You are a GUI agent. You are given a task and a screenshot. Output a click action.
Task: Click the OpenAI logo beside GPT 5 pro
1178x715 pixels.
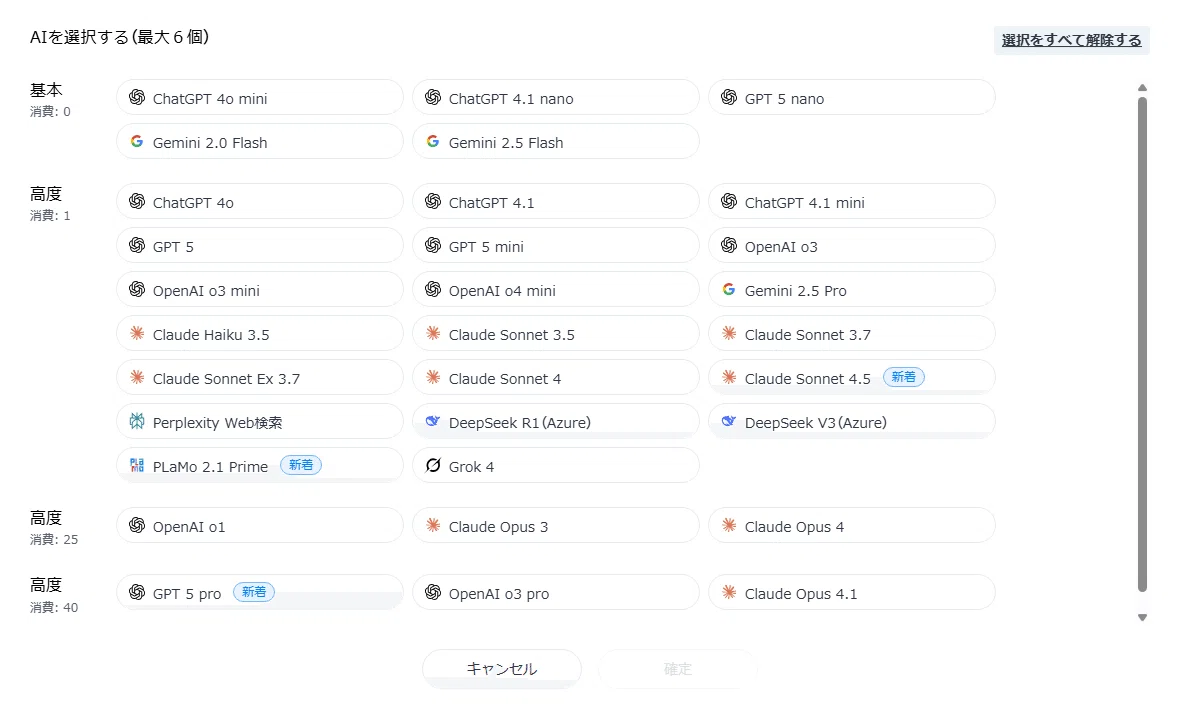pyautogui.click(x=137, y=593)
